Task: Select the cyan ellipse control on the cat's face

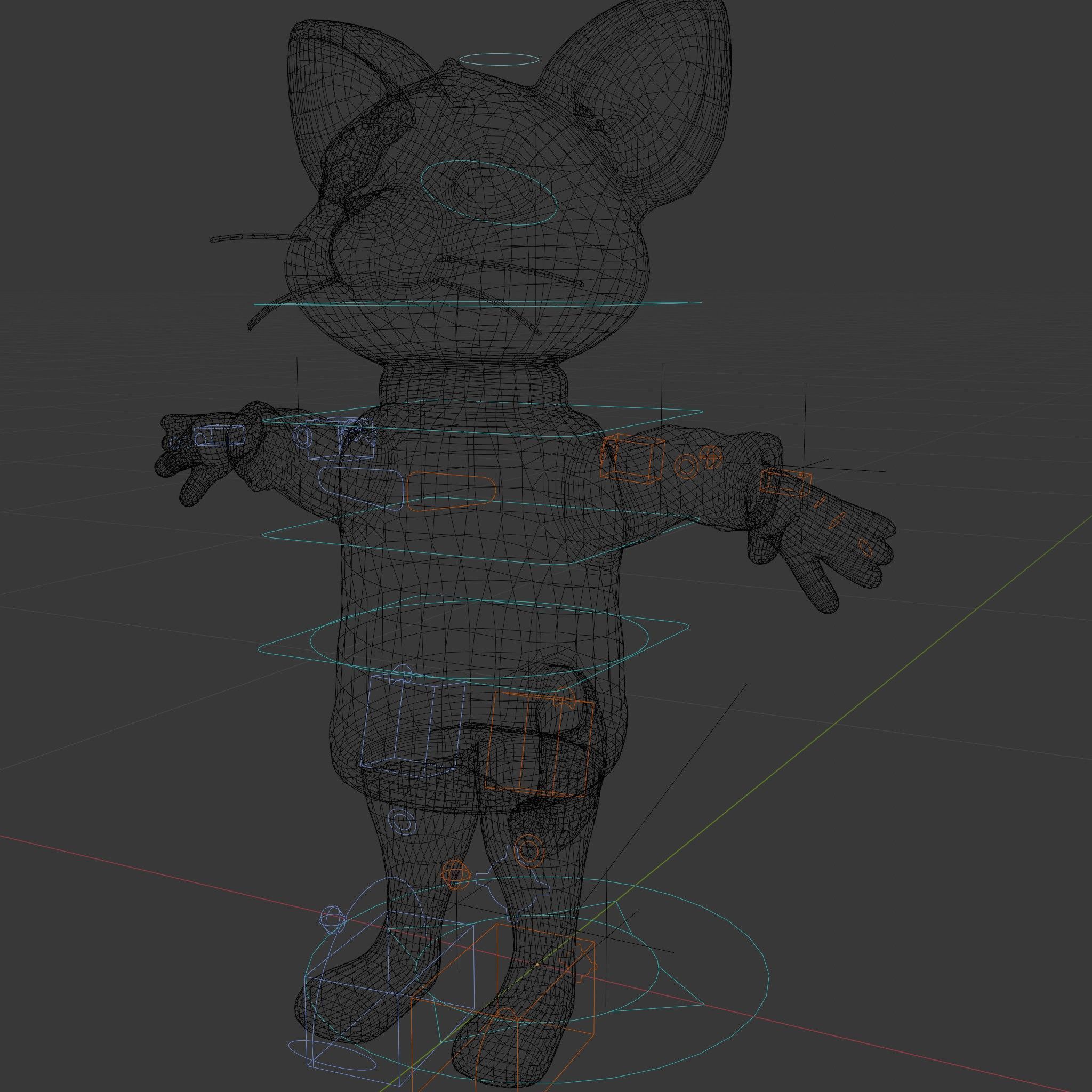Action: [x=489, y=192]
